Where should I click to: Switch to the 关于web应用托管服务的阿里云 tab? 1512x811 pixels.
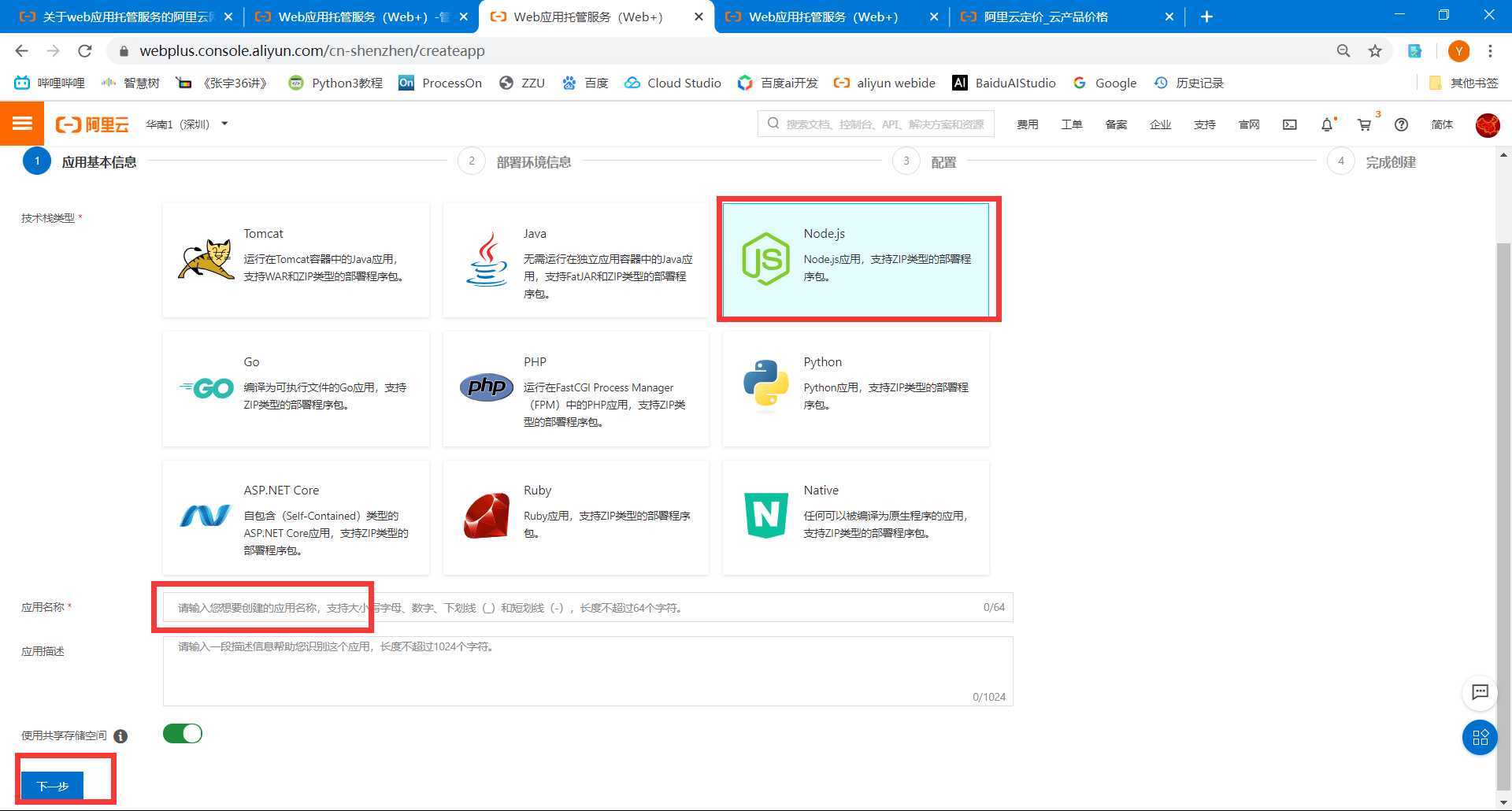tap(126, 17)
